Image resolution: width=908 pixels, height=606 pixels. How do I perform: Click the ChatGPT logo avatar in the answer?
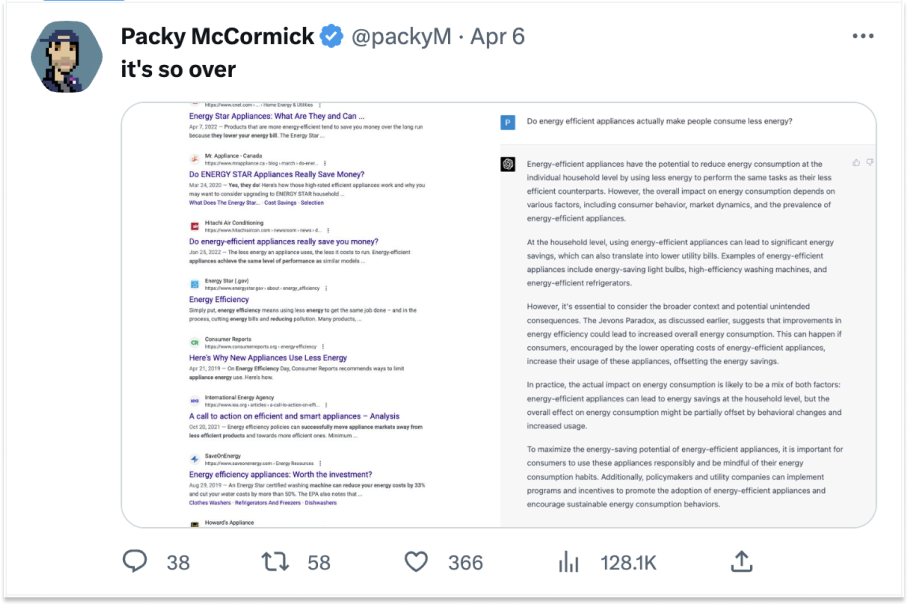pos(508,164)
